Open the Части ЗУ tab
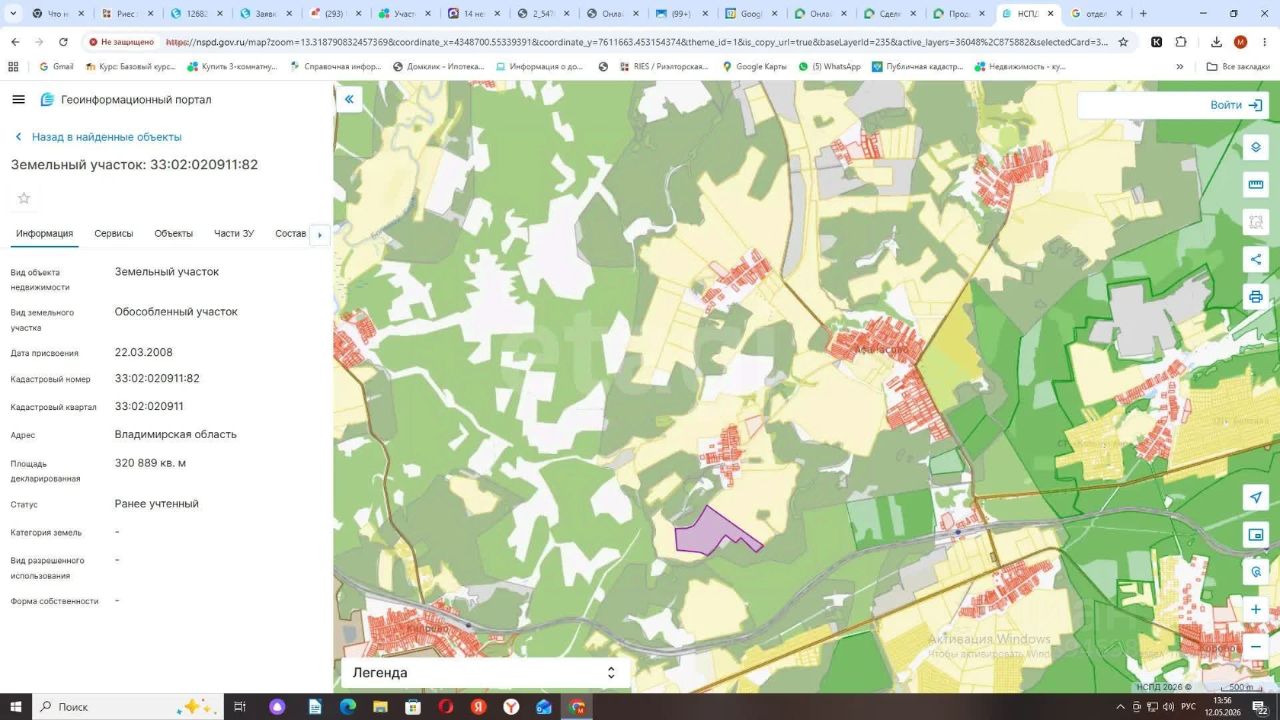 coord(234,233)
